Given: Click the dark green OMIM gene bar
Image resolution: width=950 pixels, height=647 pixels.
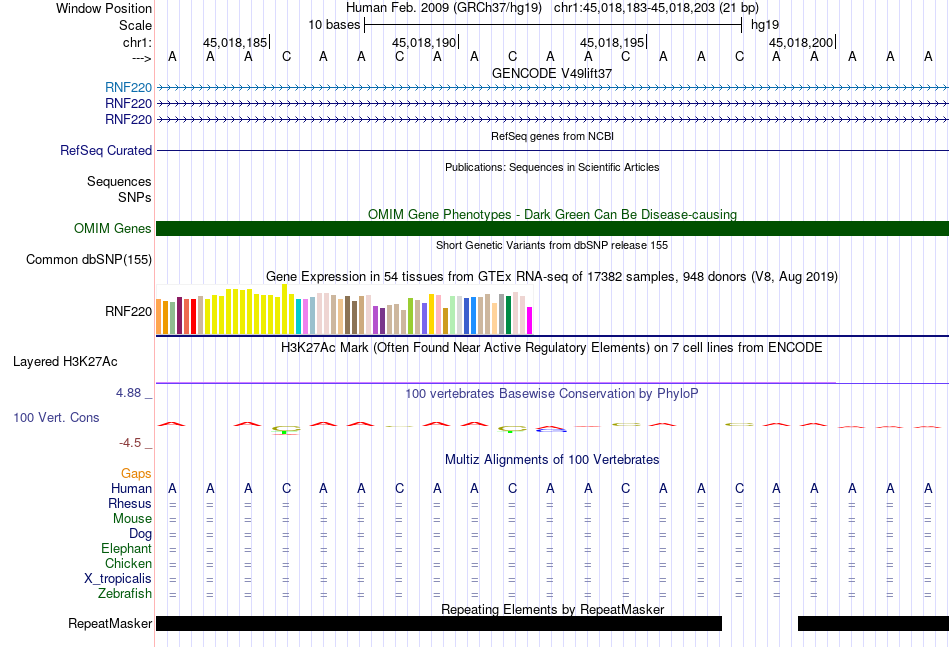Looking at the screenshot, I should (552, 228).
